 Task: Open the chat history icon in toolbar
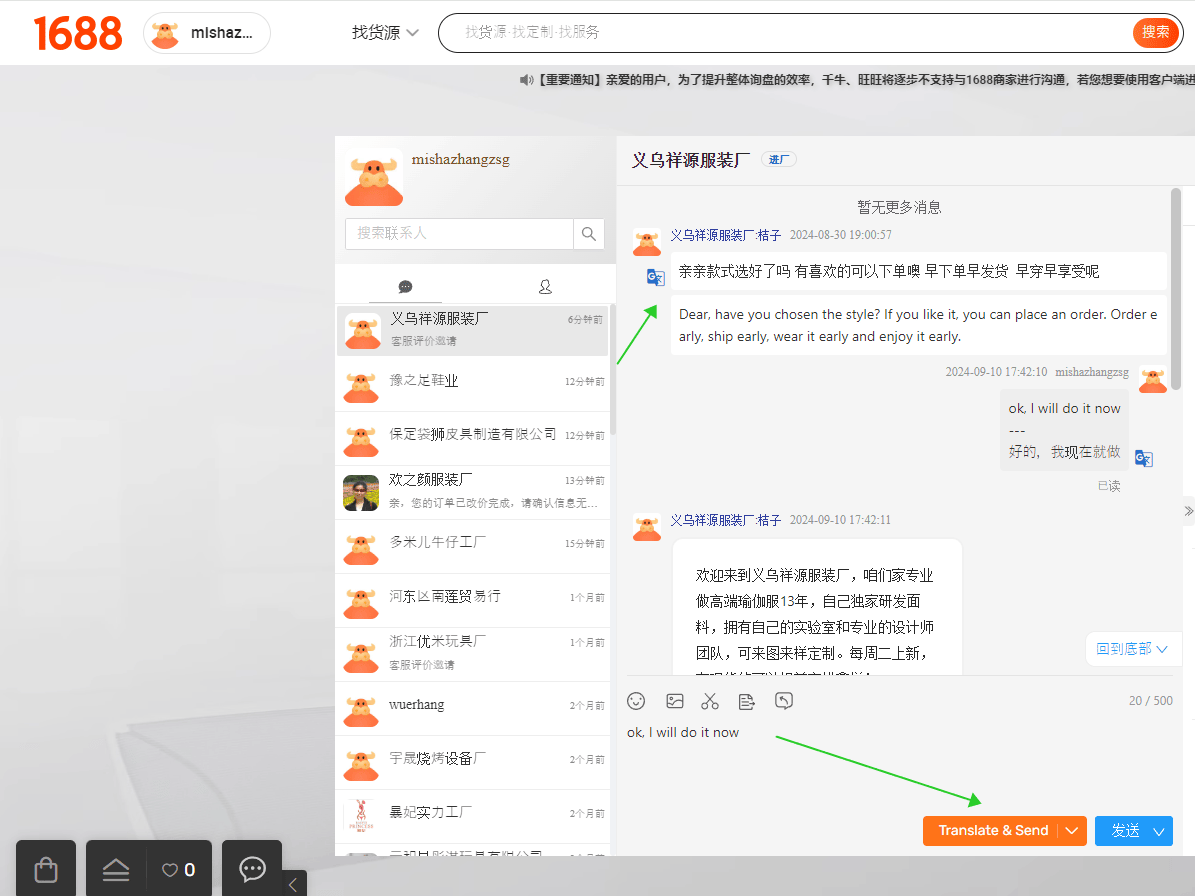pos(783,701)
